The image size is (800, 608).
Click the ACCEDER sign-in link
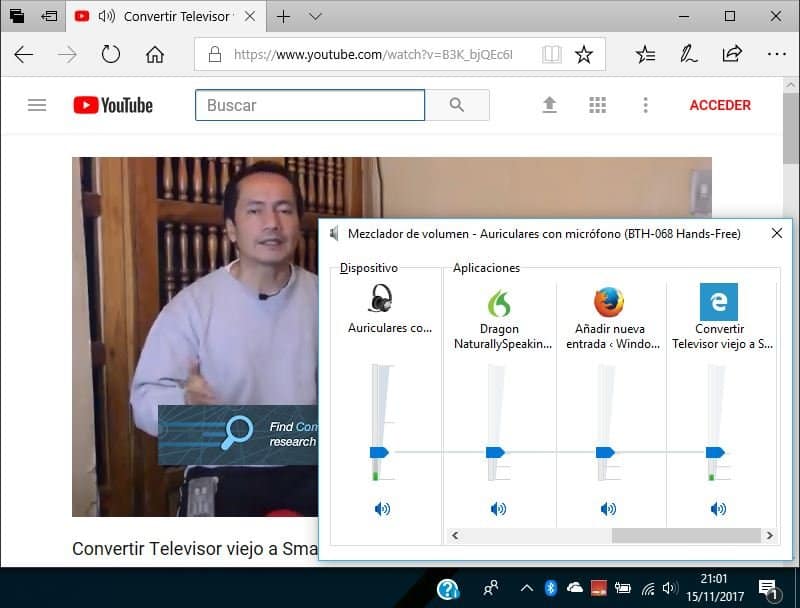(719, 104)
